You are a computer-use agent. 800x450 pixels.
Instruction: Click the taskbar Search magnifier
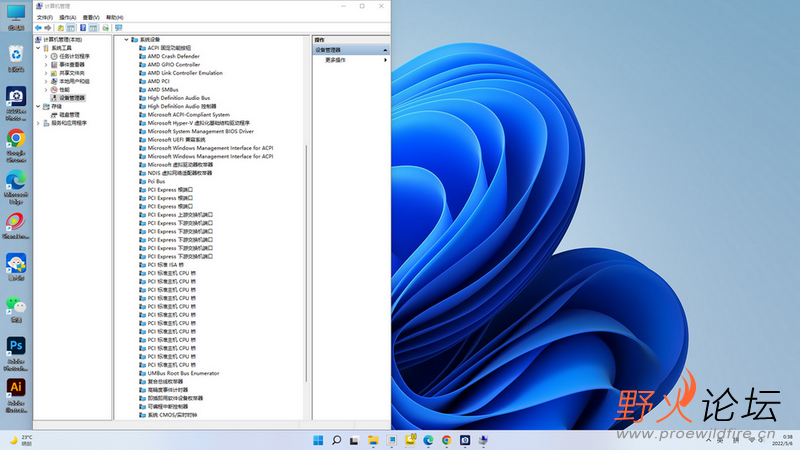click(336, 440)
